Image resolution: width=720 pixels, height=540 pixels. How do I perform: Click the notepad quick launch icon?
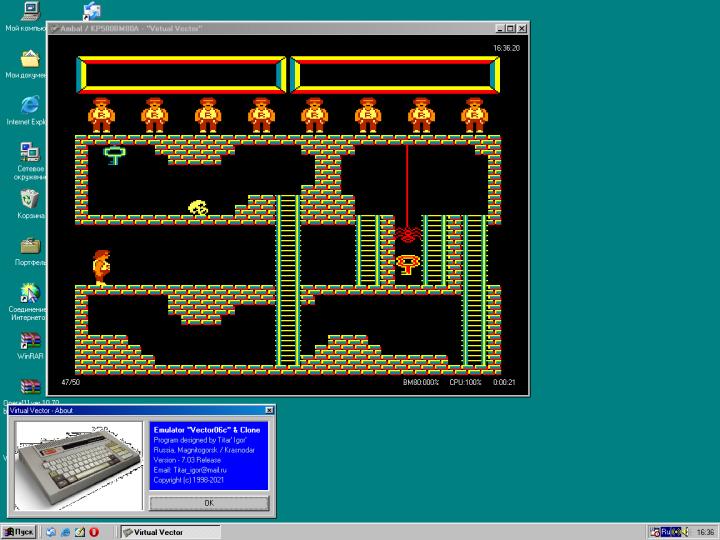click(80, 532)
